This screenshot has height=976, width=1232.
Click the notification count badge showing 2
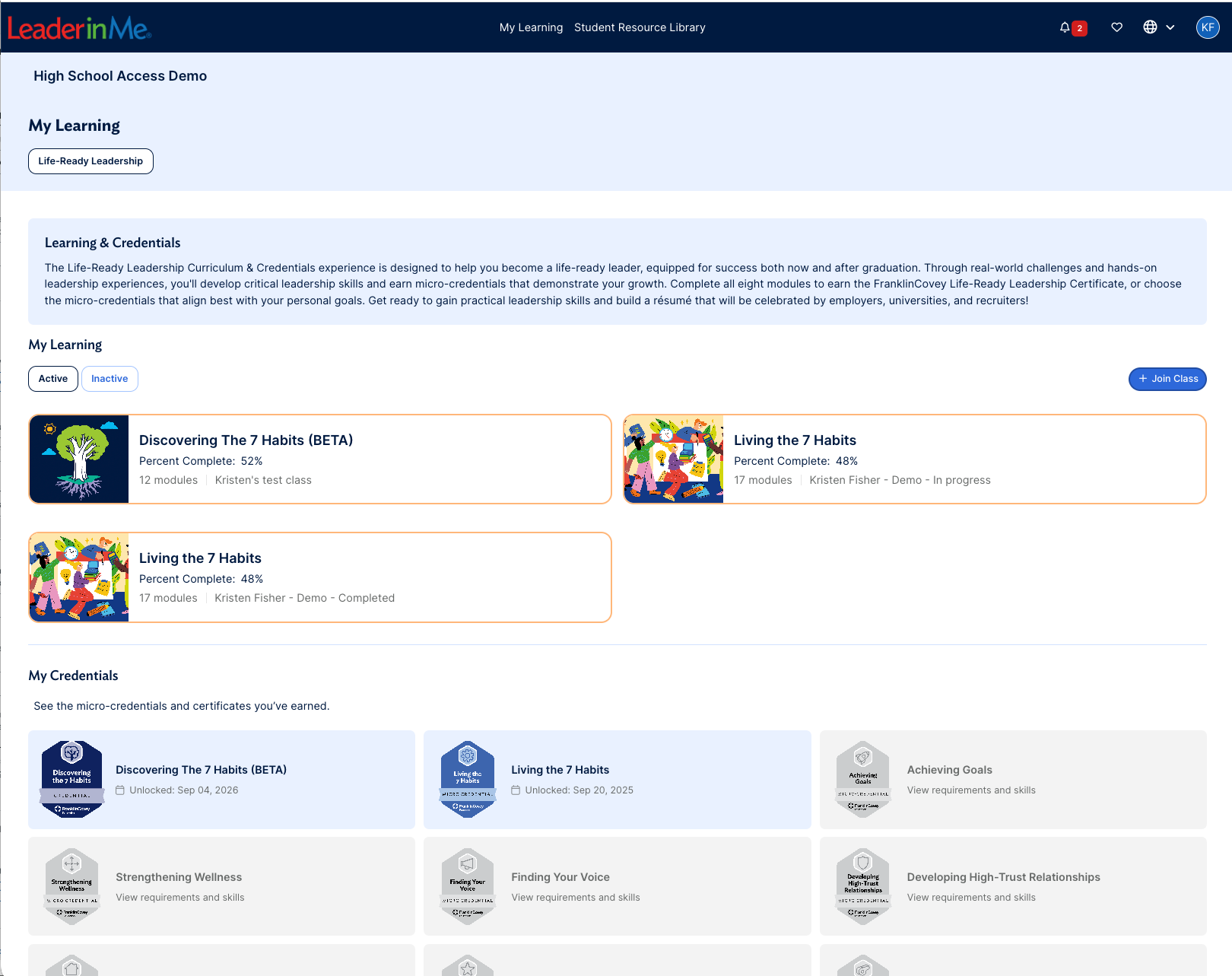pos(1079,29)
